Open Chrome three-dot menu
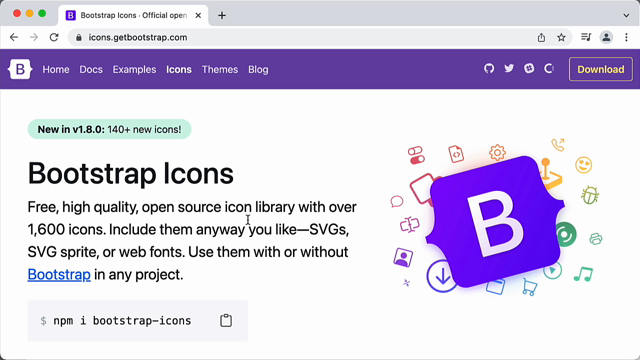The width and height of the screenshot is (640, 360). pyautogui.click(x=627, y=38)
